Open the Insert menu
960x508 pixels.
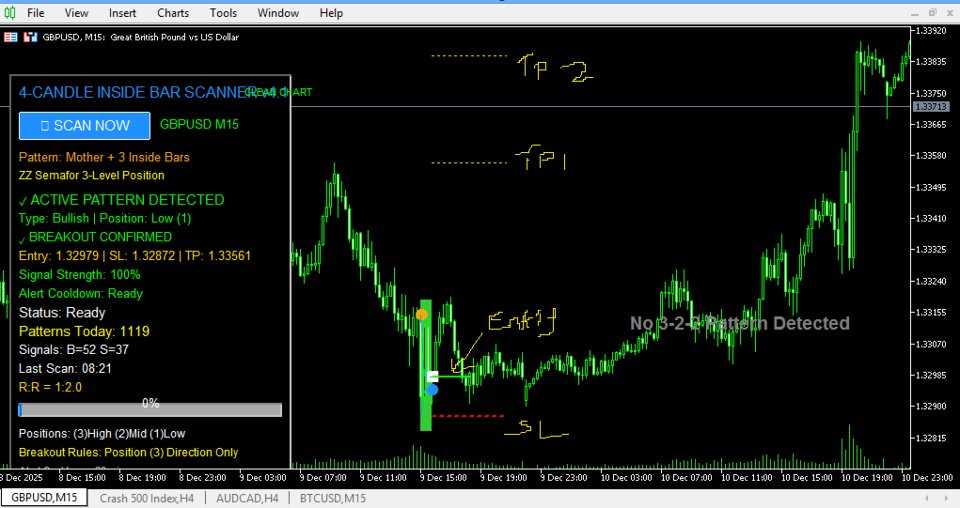[x=122, y=13]
